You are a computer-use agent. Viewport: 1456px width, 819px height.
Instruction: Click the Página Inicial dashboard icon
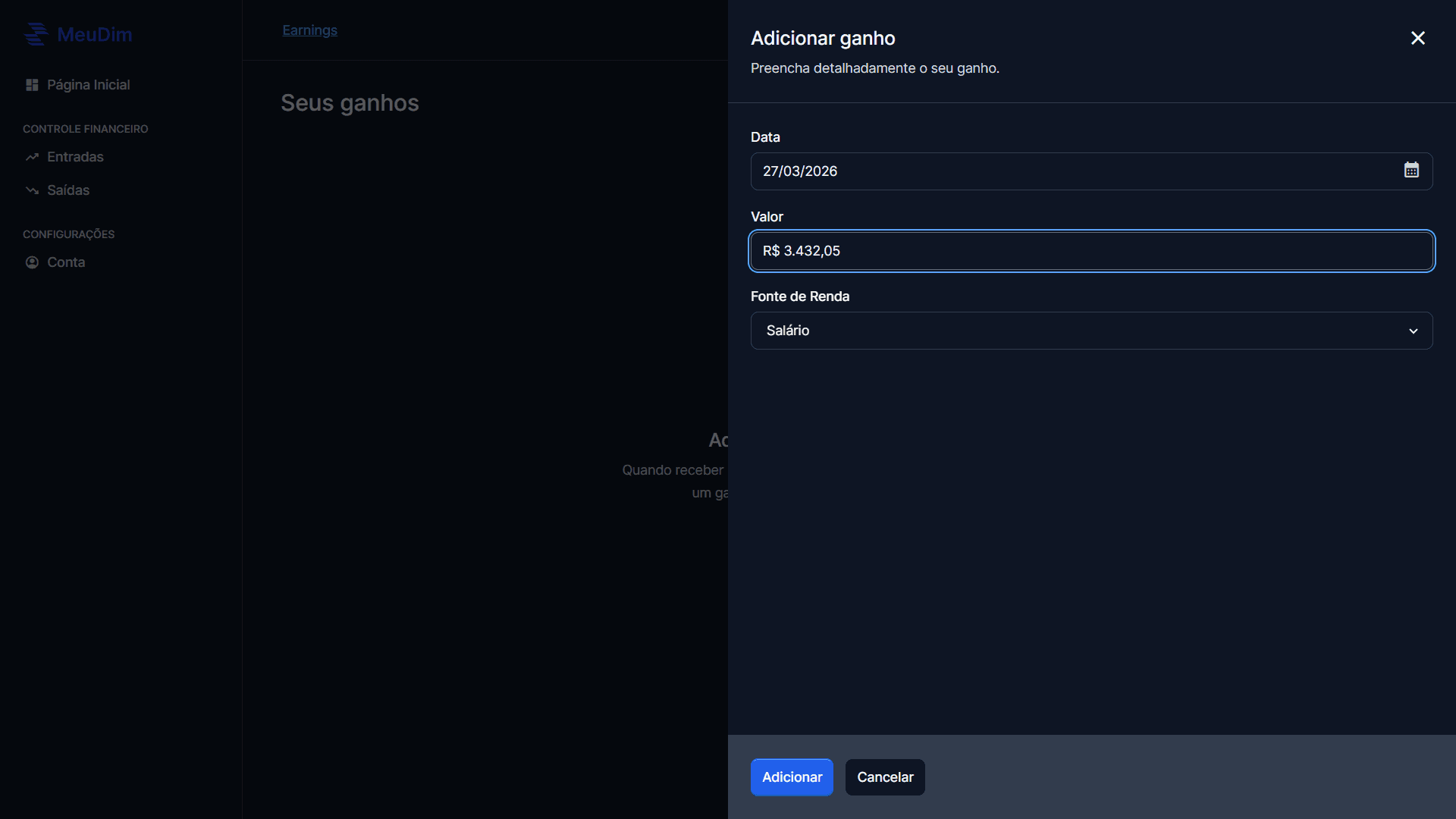pyautogui.click(x=32, y=85)
